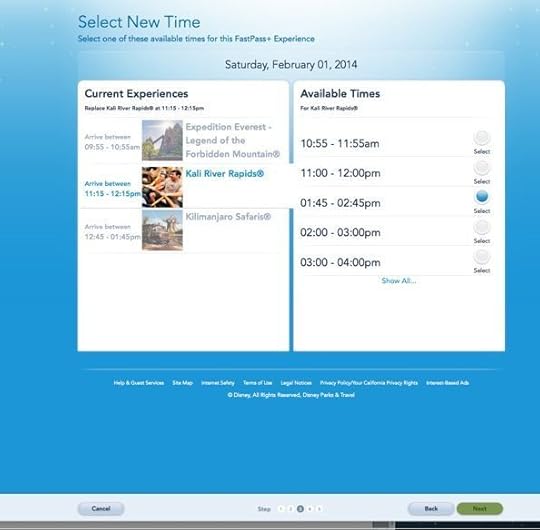This screenshot has width=540, height=530.
Task: Open the Site Map footer link
Action: [183, 383]
